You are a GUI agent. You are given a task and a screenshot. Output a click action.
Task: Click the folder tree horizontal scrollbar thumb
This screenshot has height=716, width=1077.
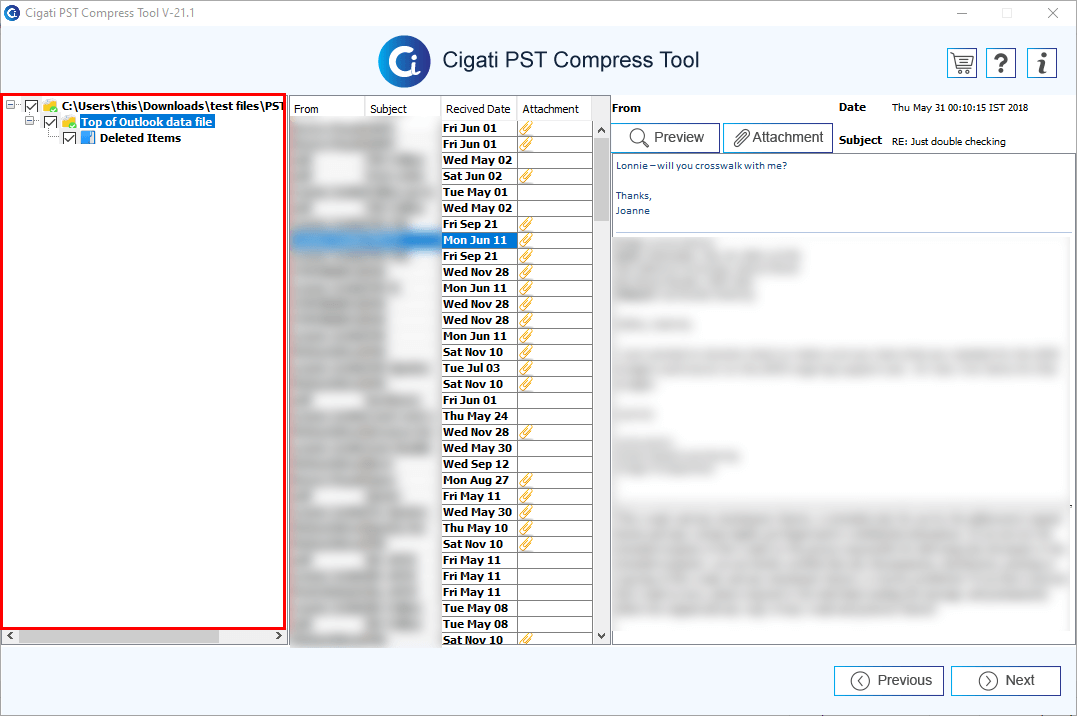119,636
